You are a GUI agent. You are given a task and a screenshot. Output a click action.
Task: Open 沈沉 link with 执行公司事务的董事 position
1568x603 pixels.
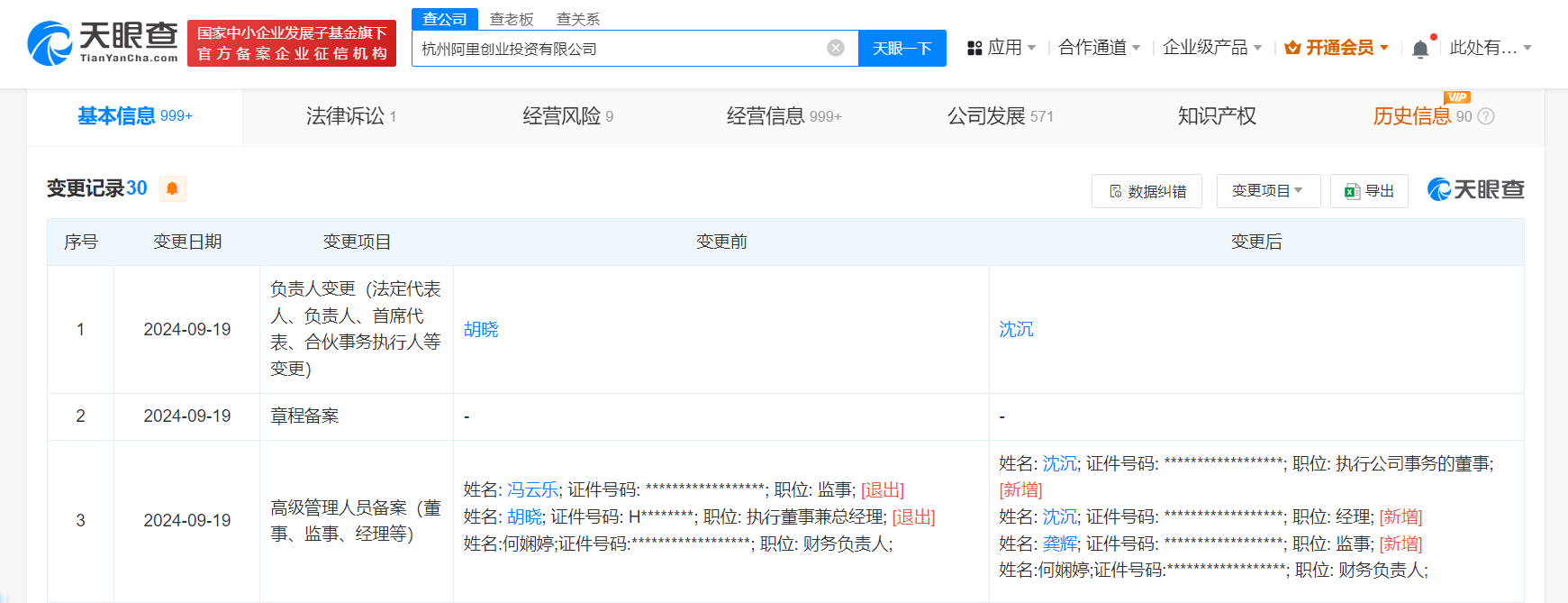point(1060,464)
